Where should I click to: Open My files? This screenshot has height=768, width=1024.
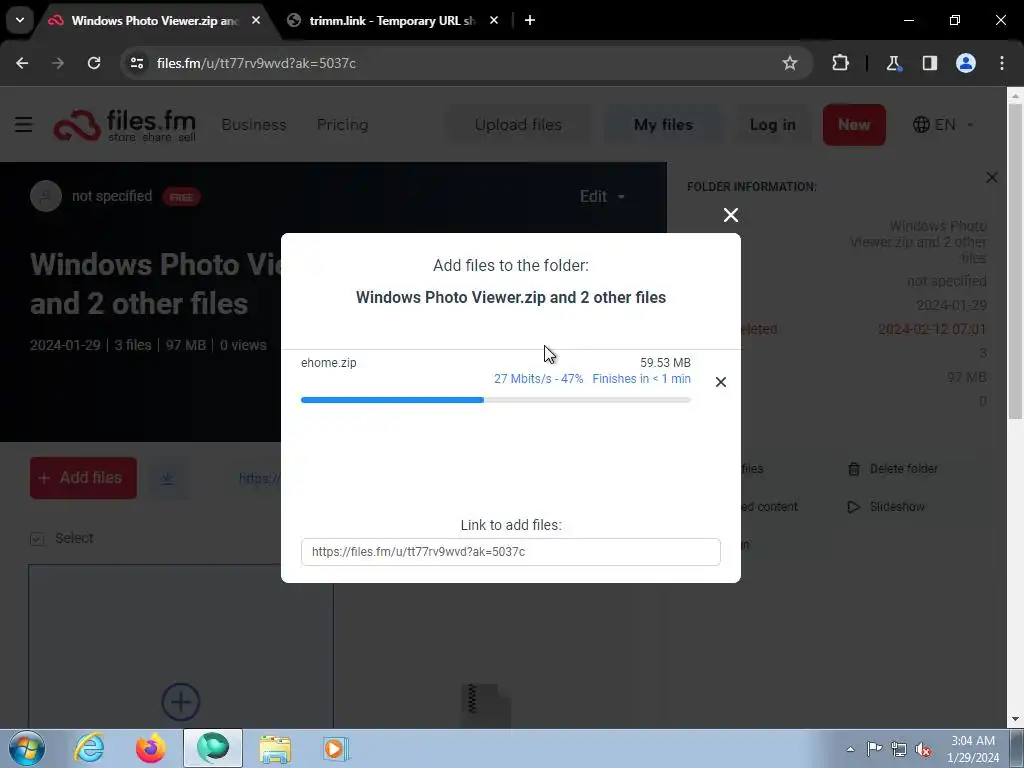[663, 125]
